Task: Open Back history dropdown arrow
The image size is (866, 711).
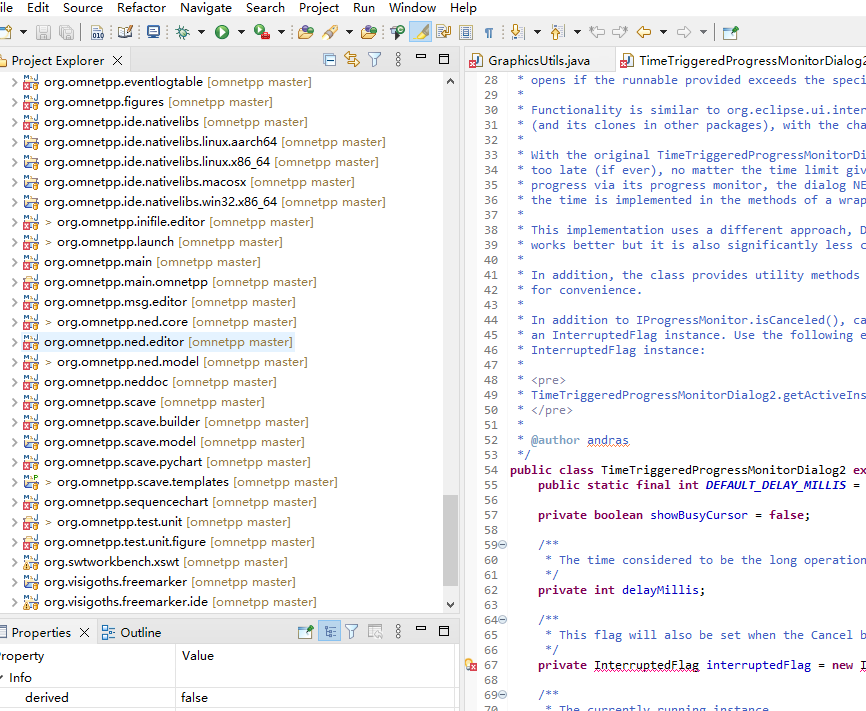Action: pos(664,32)
